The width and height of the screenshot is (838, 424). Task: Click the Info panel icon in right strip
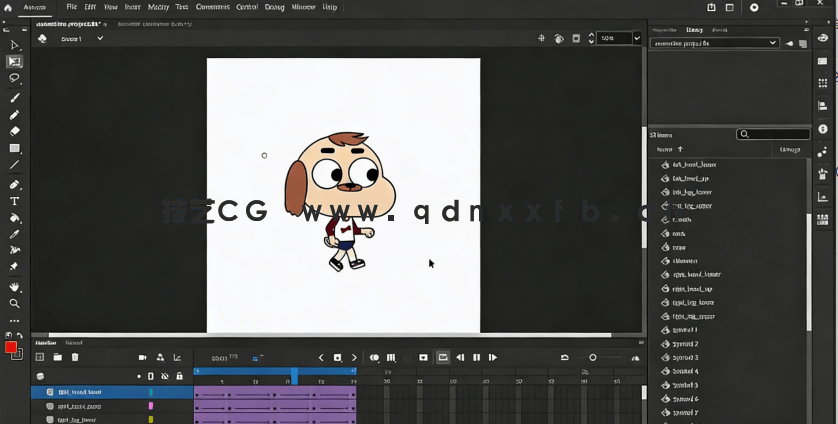coord(823,129)
